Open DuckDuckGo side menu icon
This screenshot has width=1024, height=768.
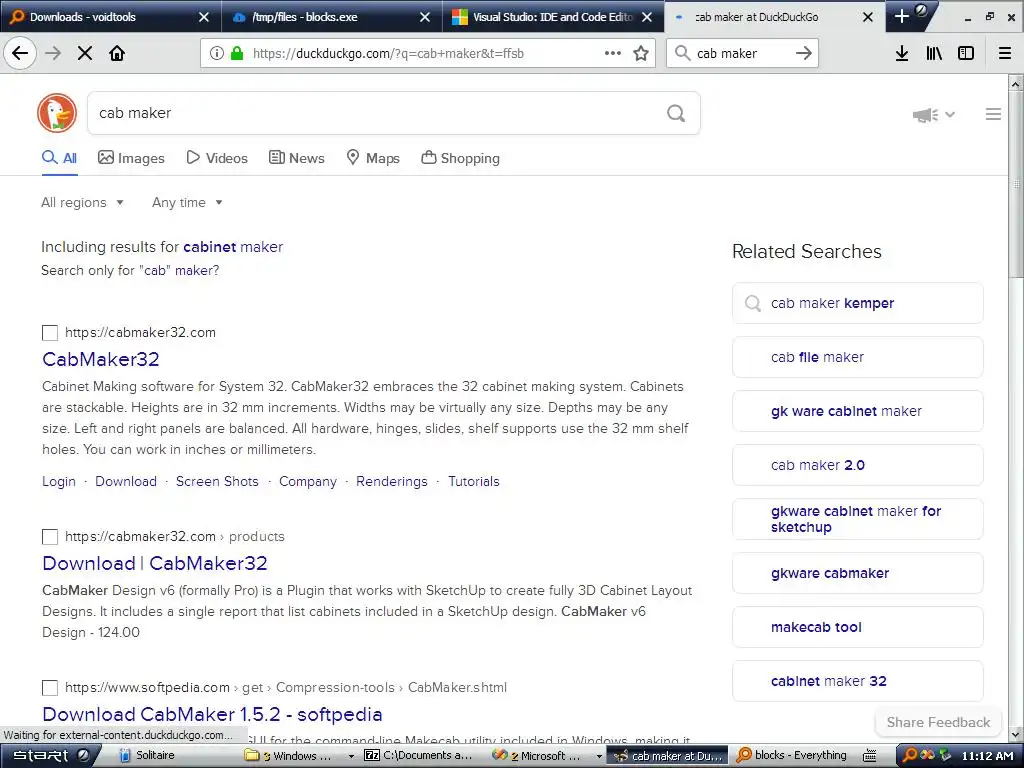(993, 114)
